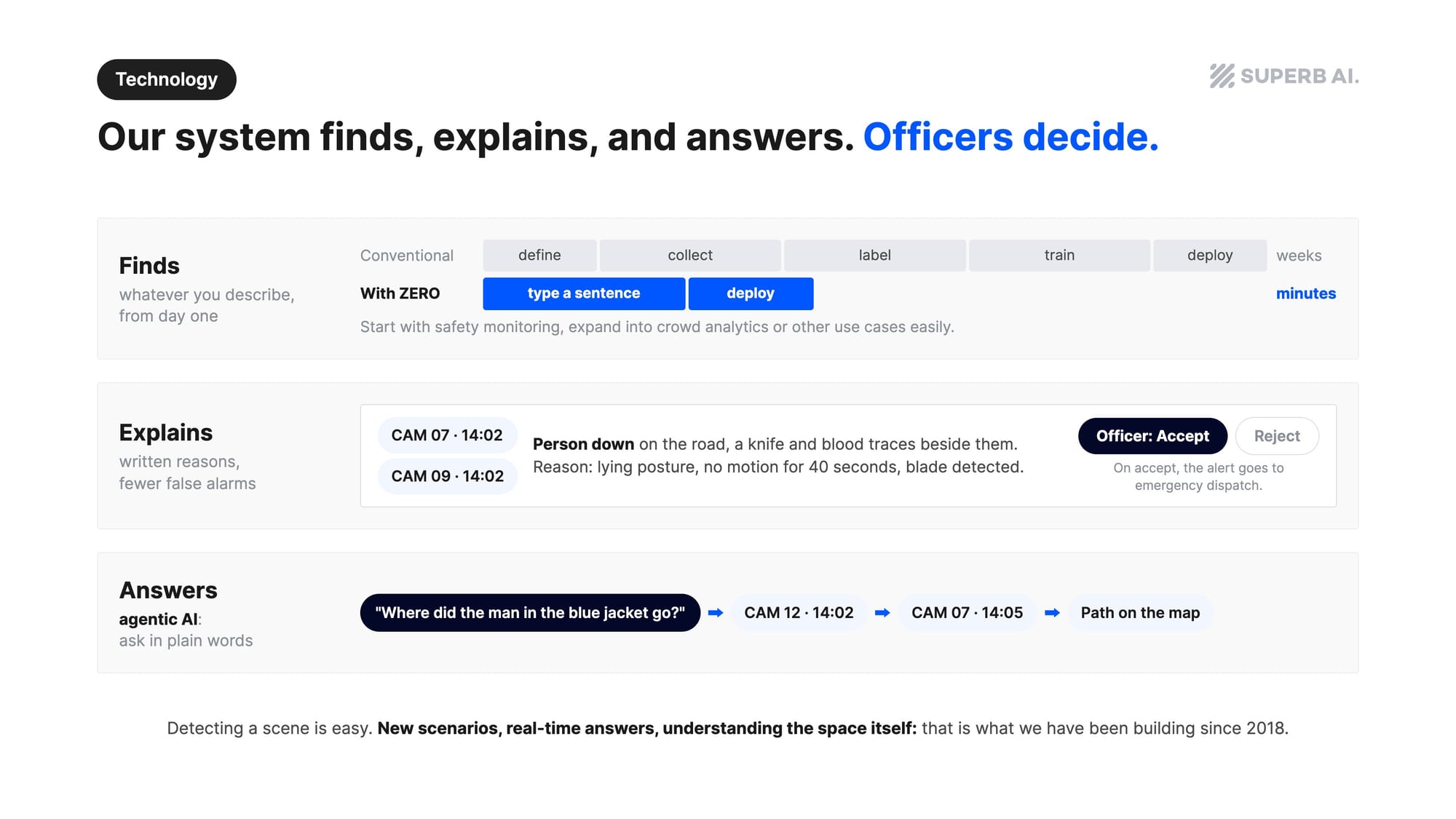Click the 'Finds' section heading
Screen dimensions: 1456x819
(149, 266)
